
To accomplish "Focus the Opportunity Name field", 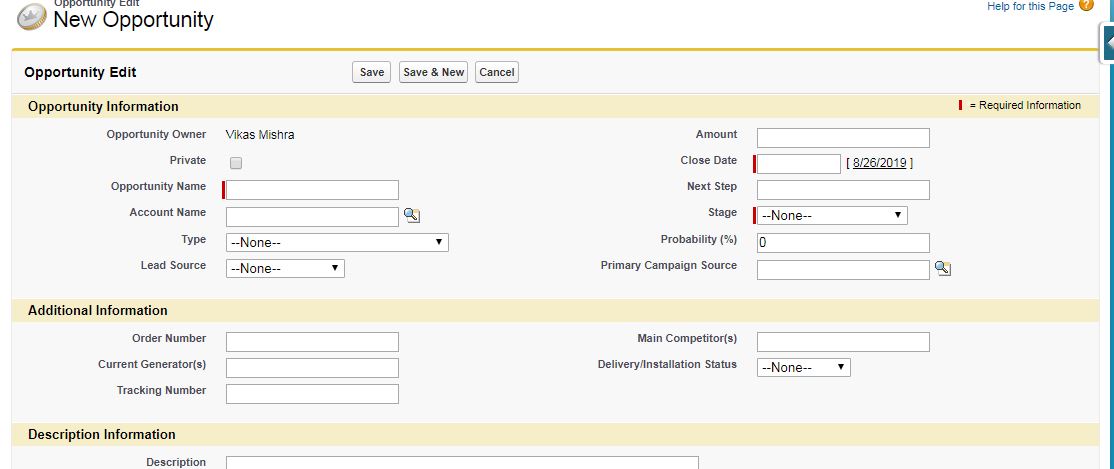I will (x=313, y=190).
